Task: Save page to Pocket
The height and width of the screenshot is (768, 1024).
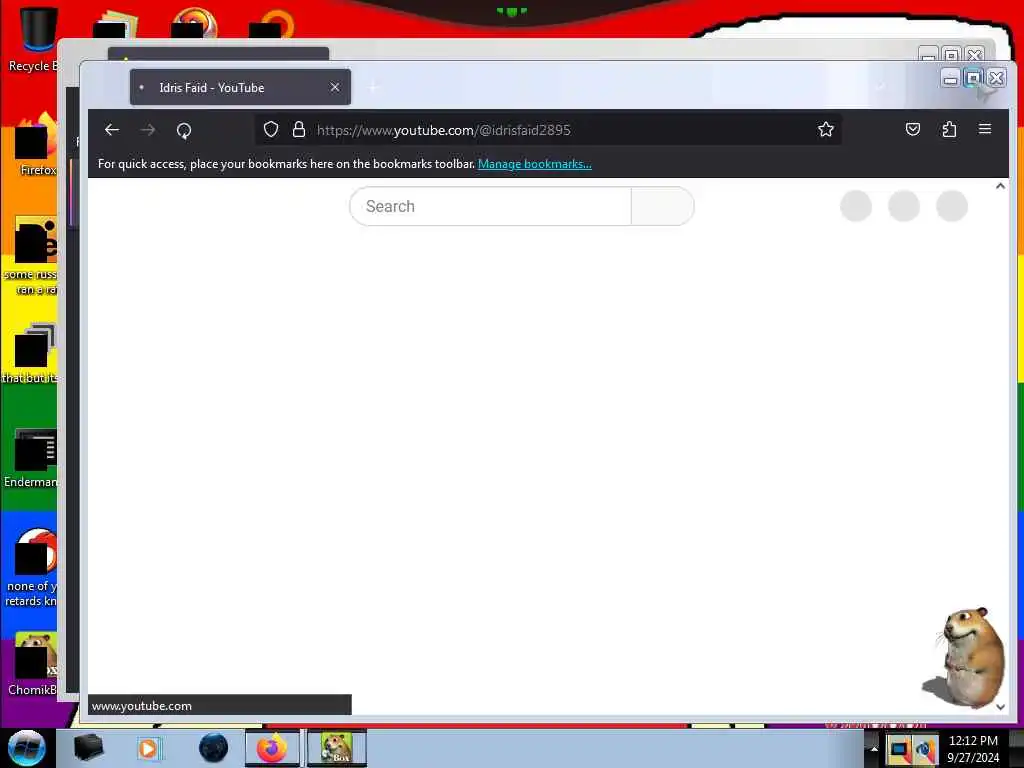Action: [913, 129]
